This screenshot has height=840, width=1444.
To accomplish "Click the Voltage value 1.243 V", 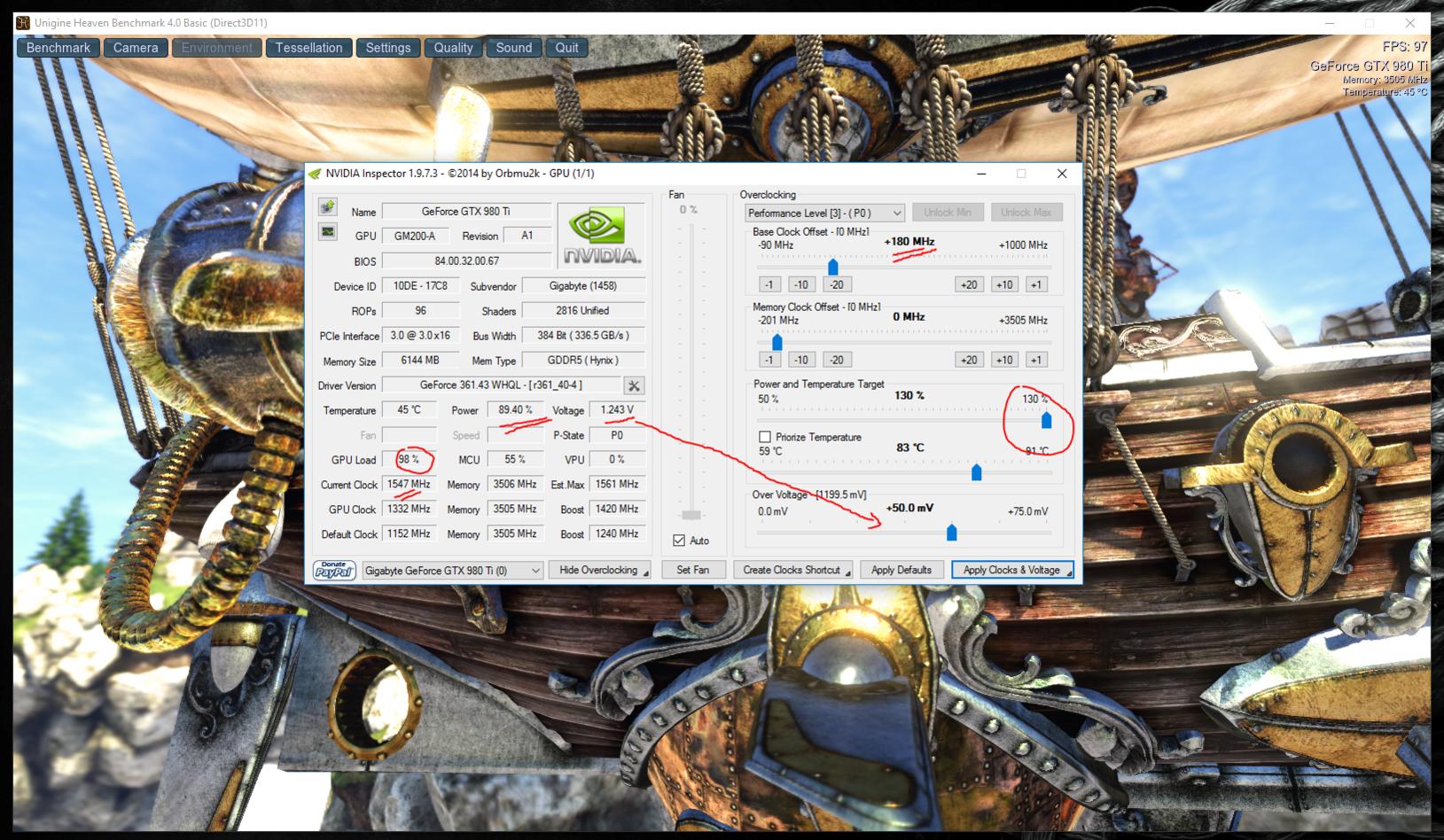I will pos(617,410).
